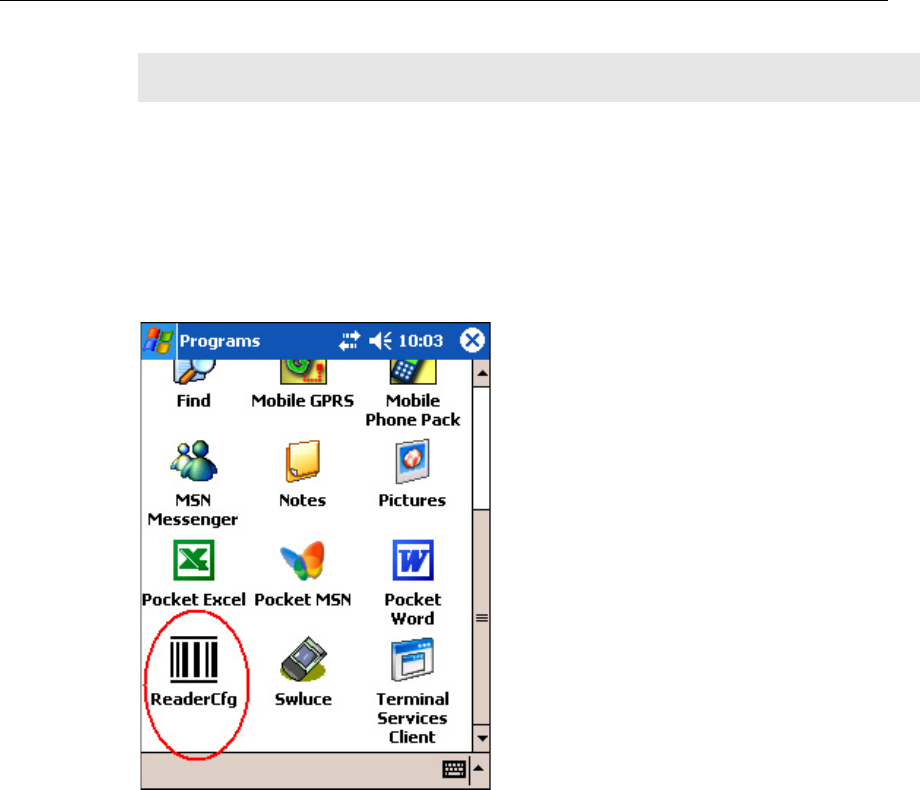Open the Find program icon
920x790 pixels.
194,372
